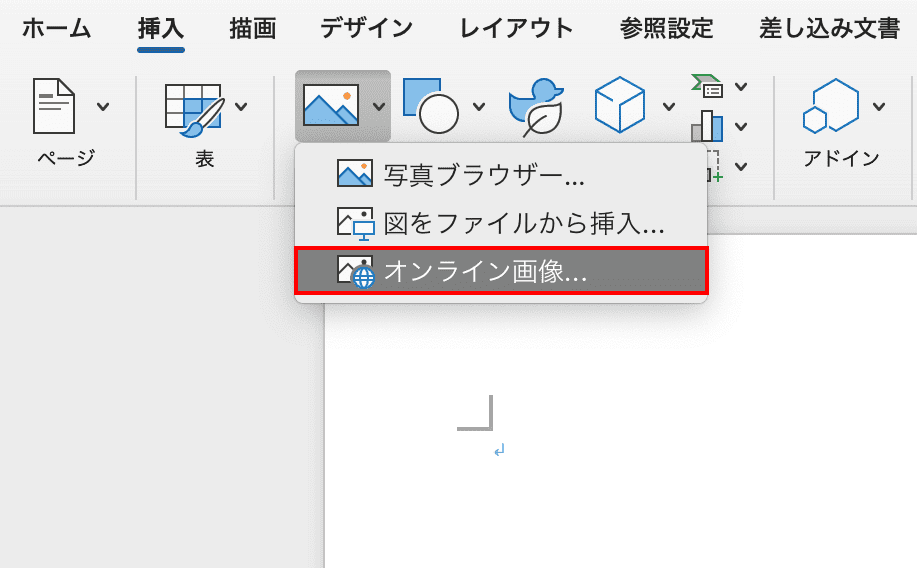917x568 pixels.
Task: Open the ホーム ribbon tab
Action: tap(57, 28)
